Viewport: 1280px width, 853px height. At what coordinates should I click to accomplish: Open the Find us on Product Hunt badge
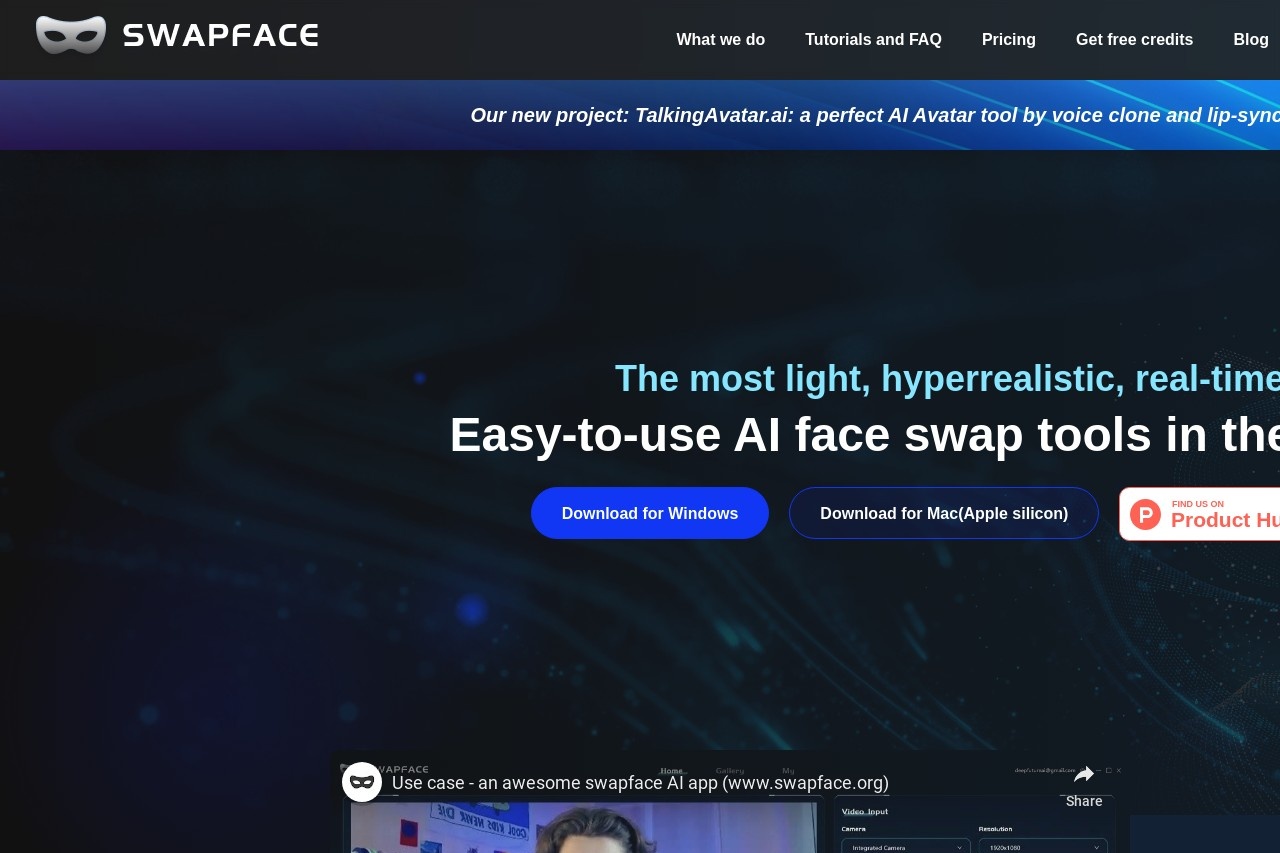click(x=1200, y=514)
